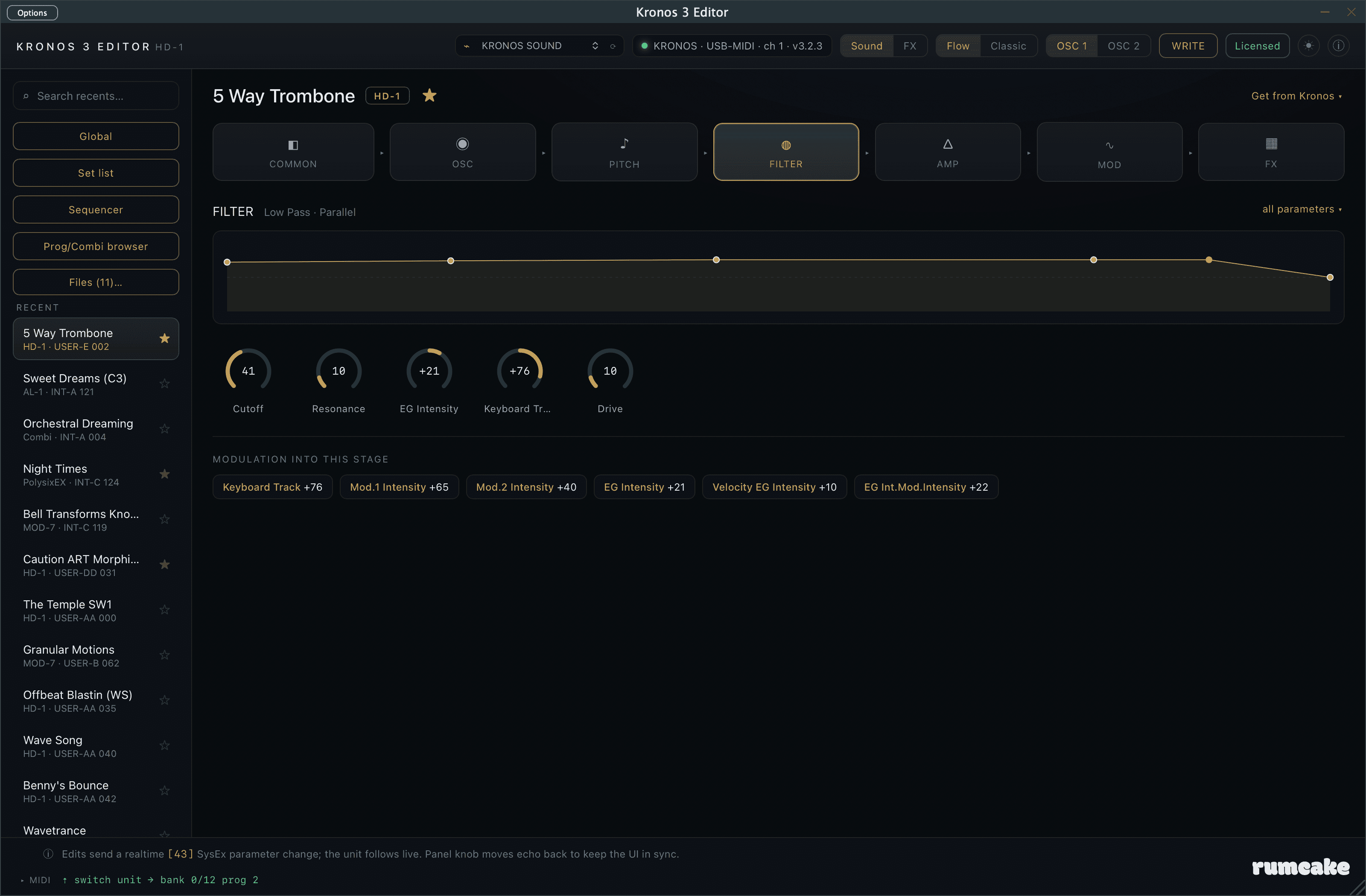Unstar 5 Way Trombone in recent list
The image size is (1366, 896).
(x=165, y=338)
